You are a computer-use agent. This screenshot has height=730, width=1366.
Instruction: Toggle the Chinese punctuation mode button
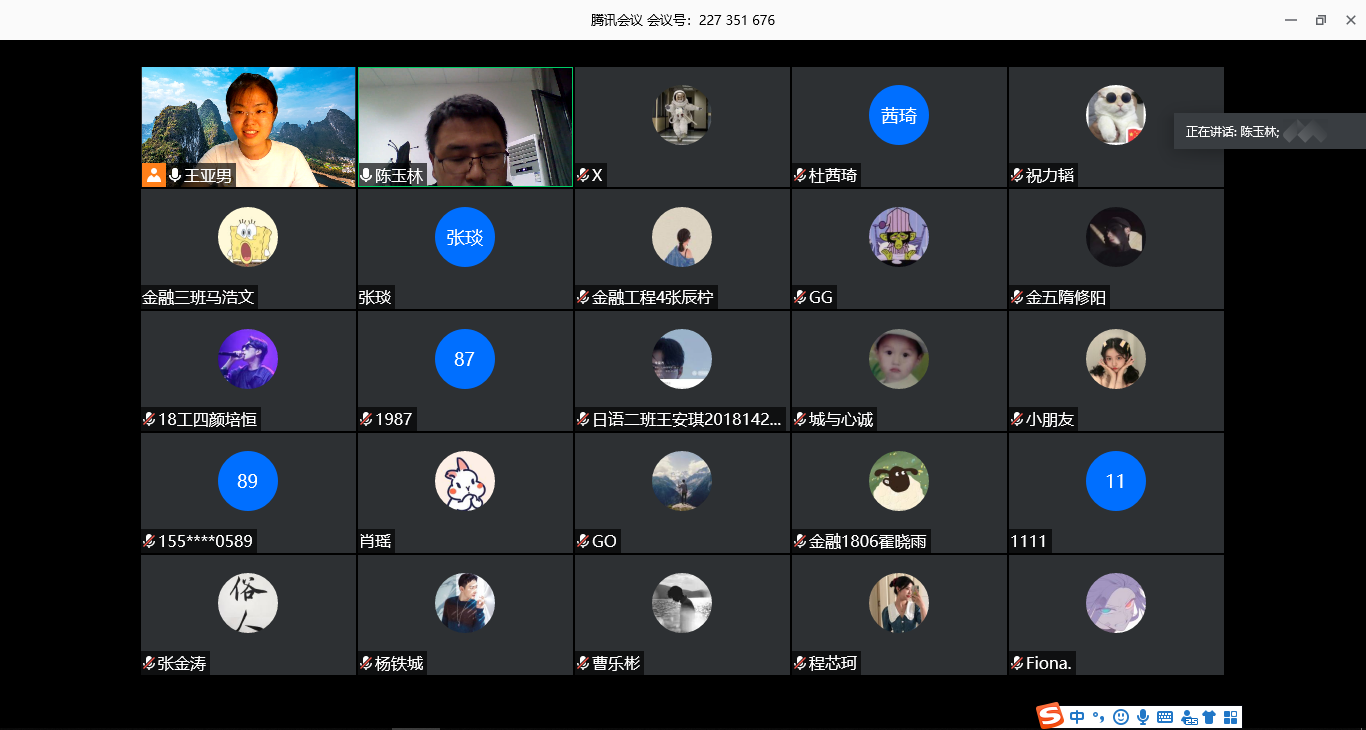pos(1099,717)
